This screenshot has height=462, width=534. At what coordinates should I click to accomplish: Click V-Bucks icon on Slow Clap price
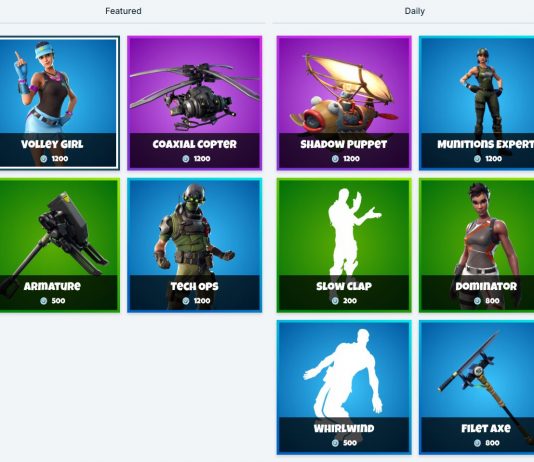coord(335,301)
